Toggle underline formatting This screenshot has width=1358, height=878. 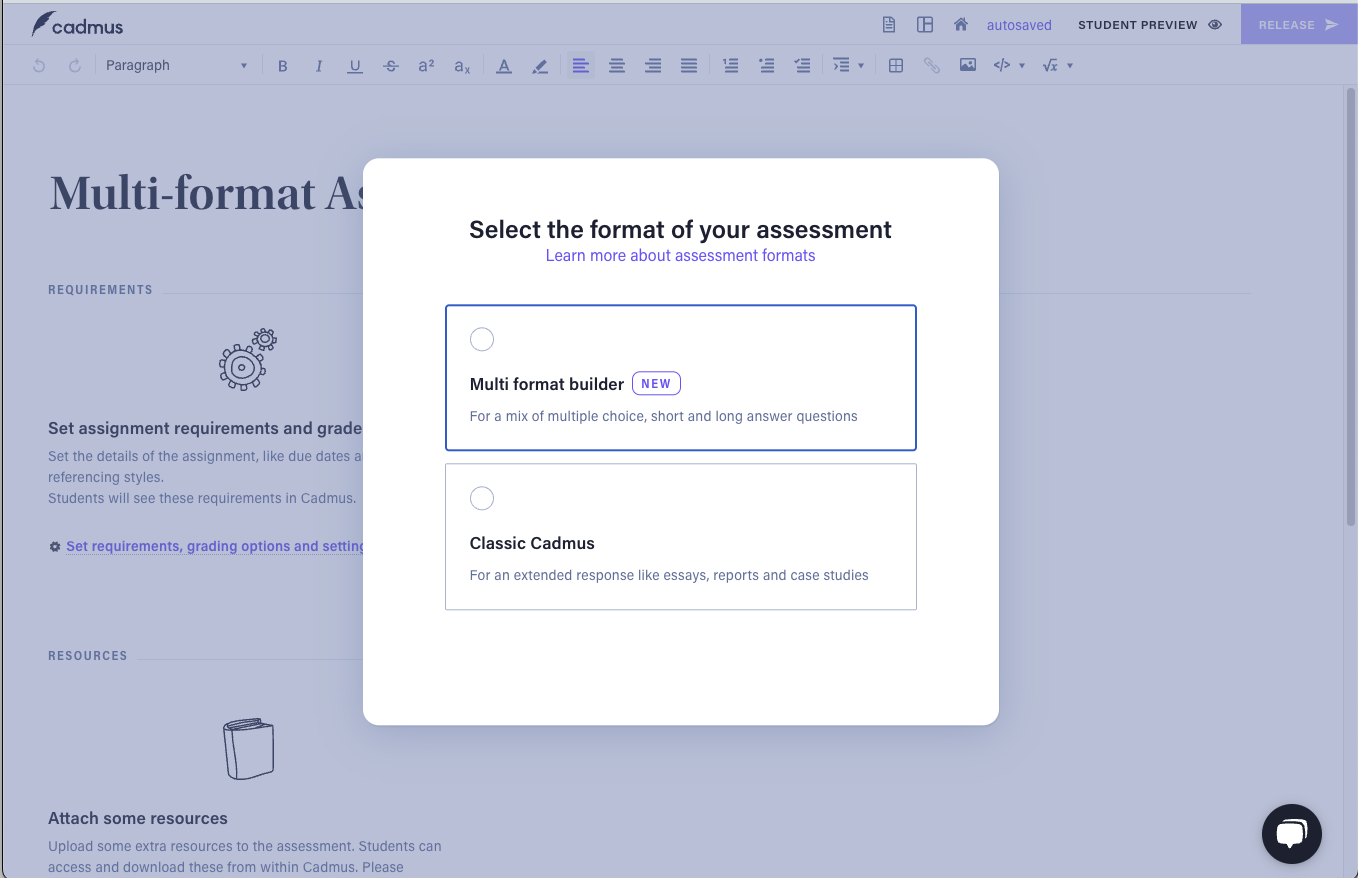pyautogui.click(x=355, y=66)
